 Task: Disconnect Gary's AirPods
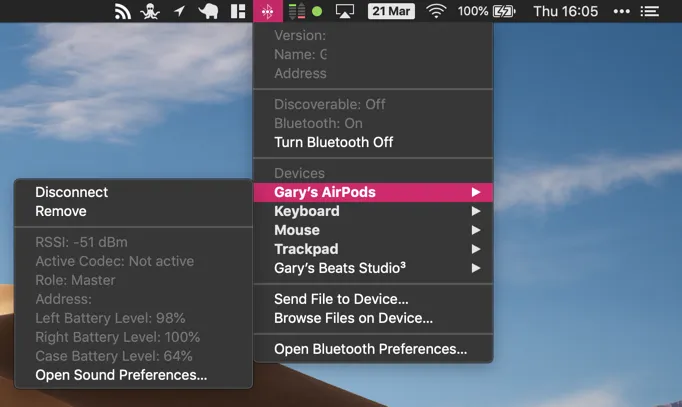71,192
